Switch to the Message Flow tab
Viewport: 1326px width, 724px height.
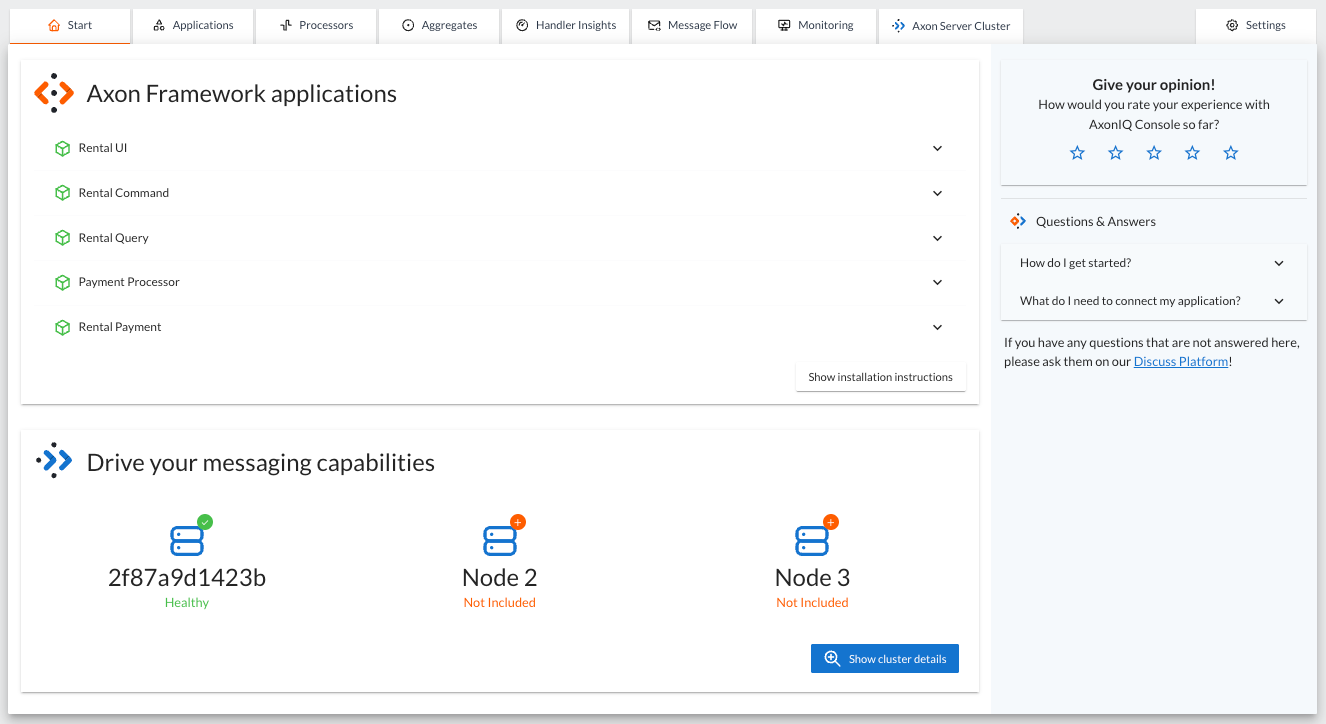(692, 26)
